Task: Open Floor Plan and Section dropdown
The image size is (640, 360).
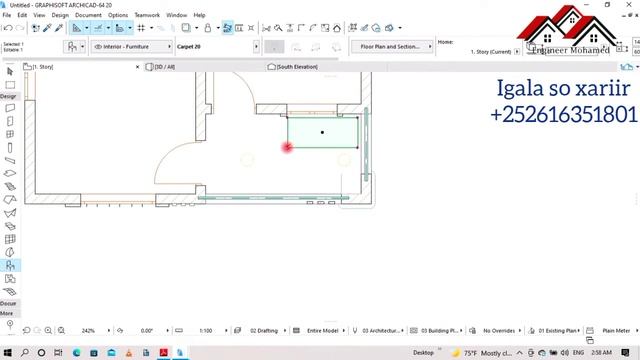Action: pyautogui.click(x=392, y=47)
